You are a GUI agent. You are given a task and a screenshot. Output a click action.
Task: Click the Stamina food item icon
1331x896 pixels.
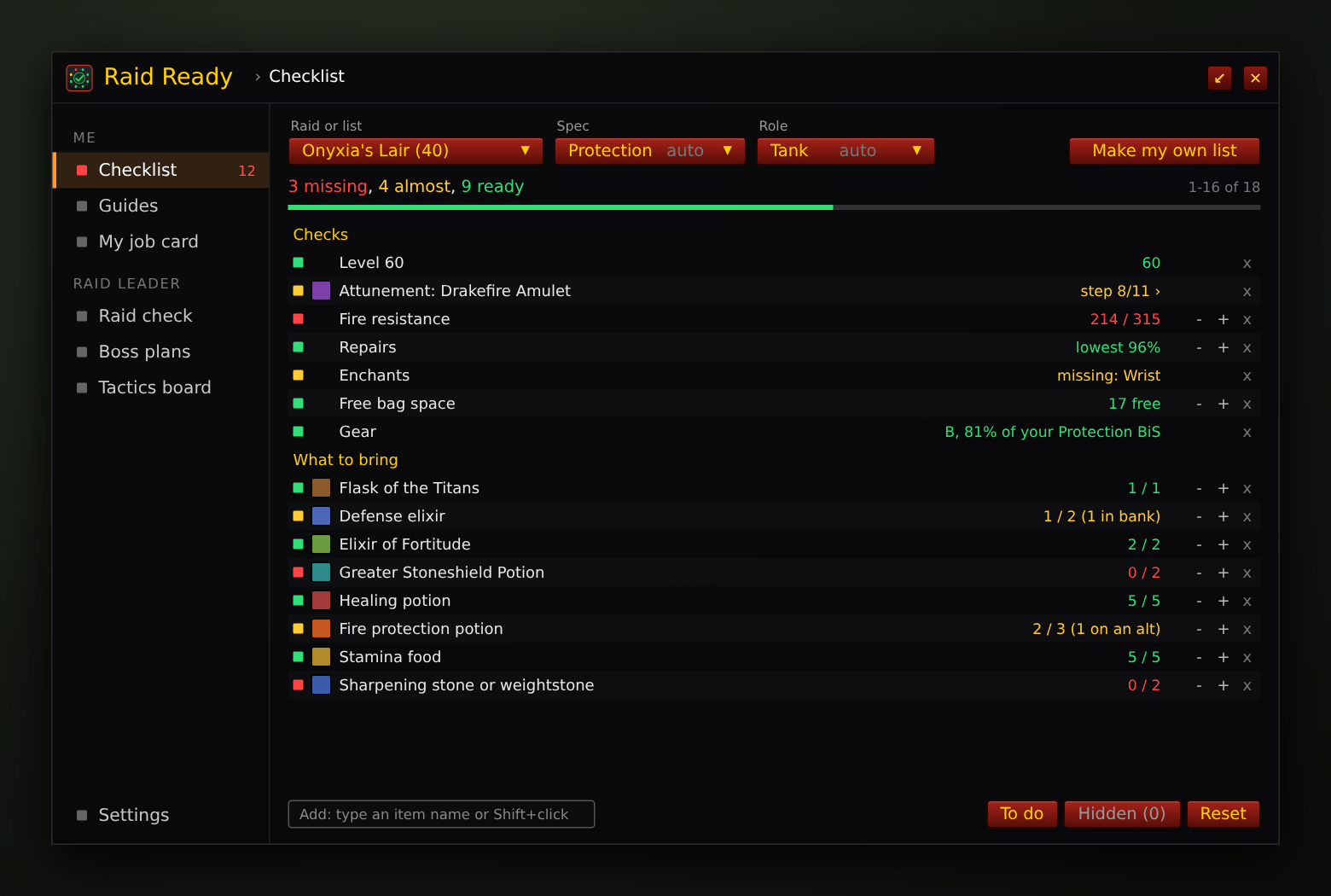point(321,657)
